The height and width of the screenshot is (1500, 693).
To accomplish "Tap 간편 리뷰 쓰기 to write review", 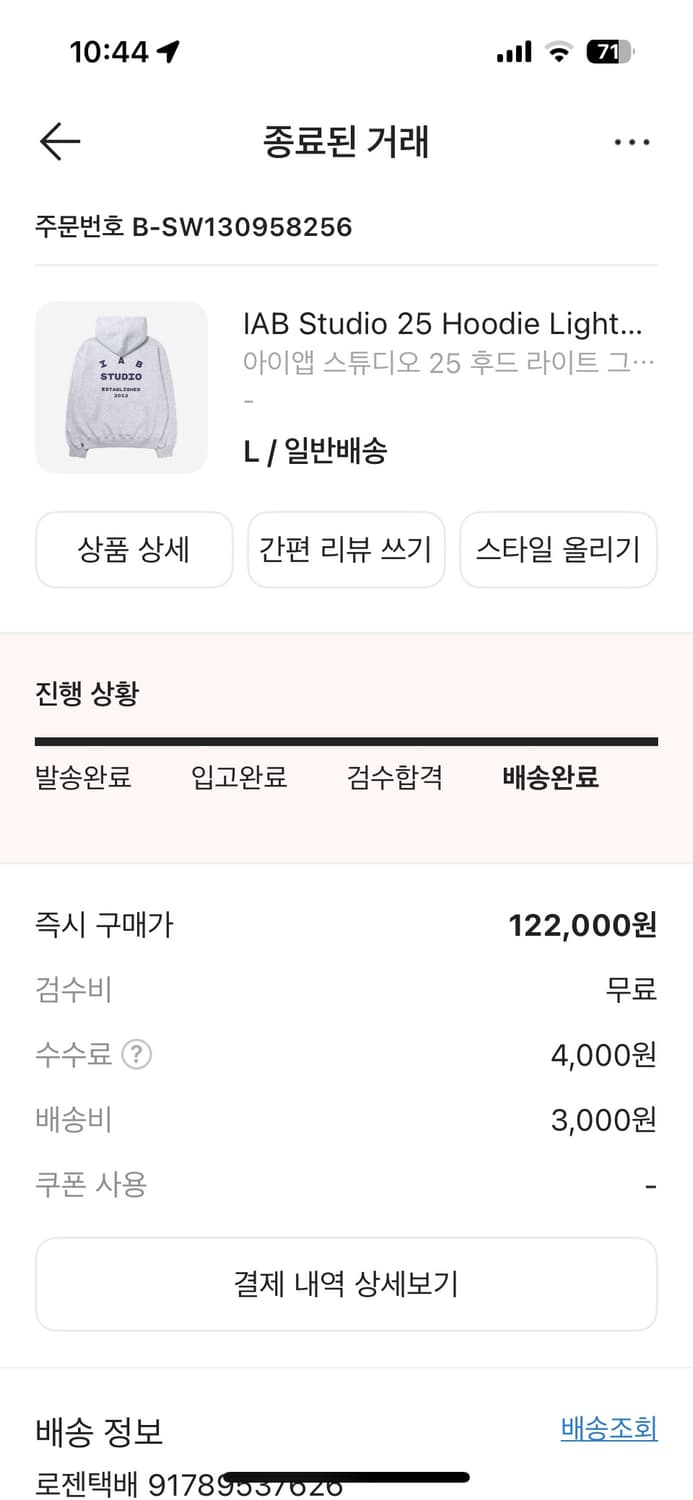I will click(345, 549).
